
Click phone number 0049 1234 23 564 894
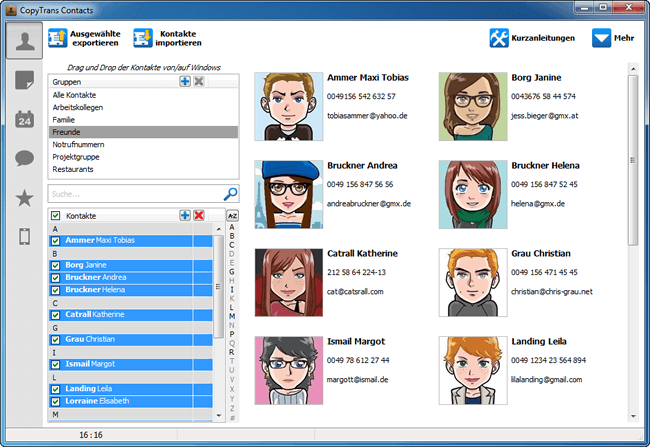pos(548,360)
